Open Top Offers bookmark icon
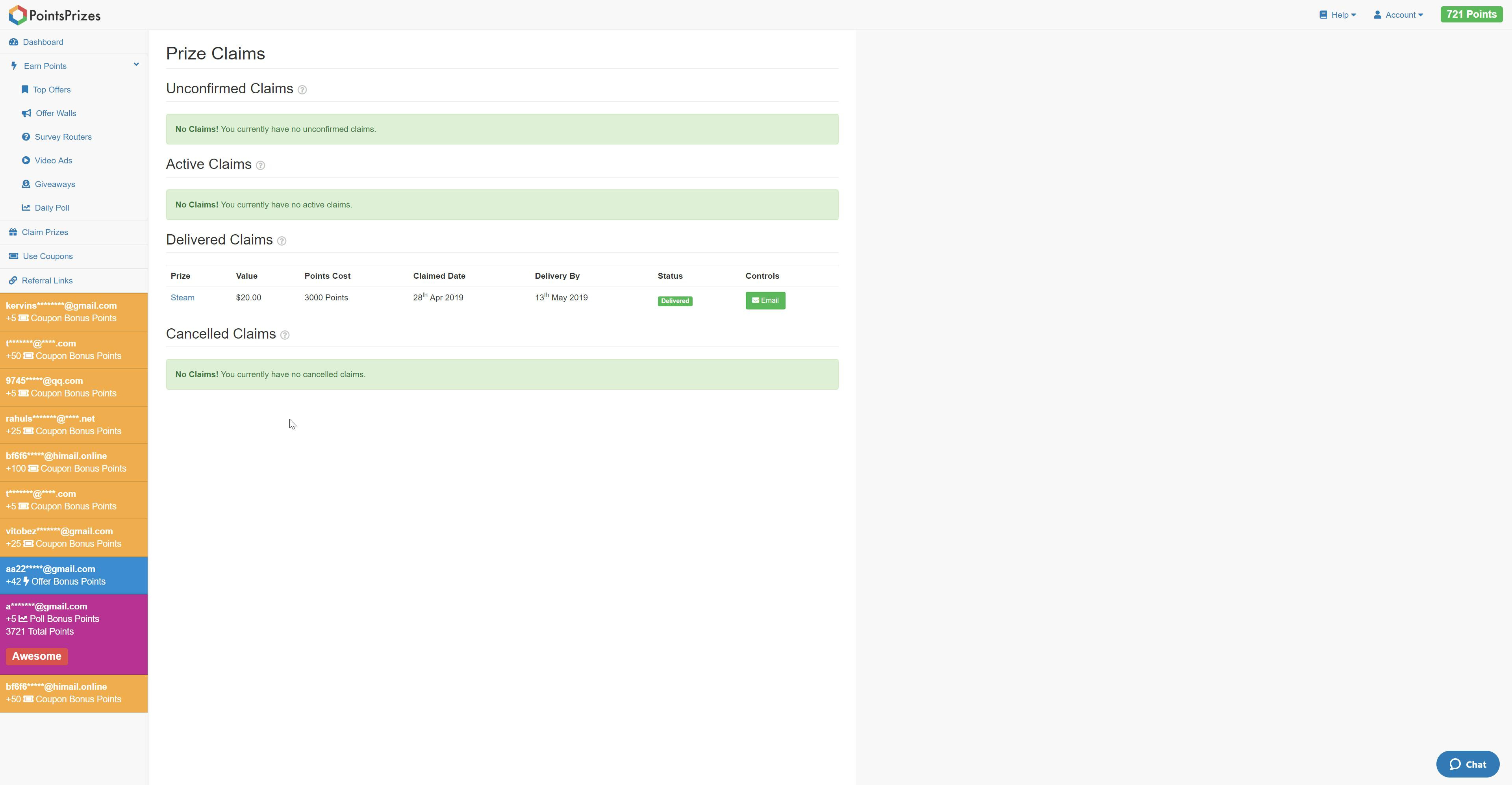The width and height of the screenshot is (1512, 785). pyautogui.click(x=25, y=90)
